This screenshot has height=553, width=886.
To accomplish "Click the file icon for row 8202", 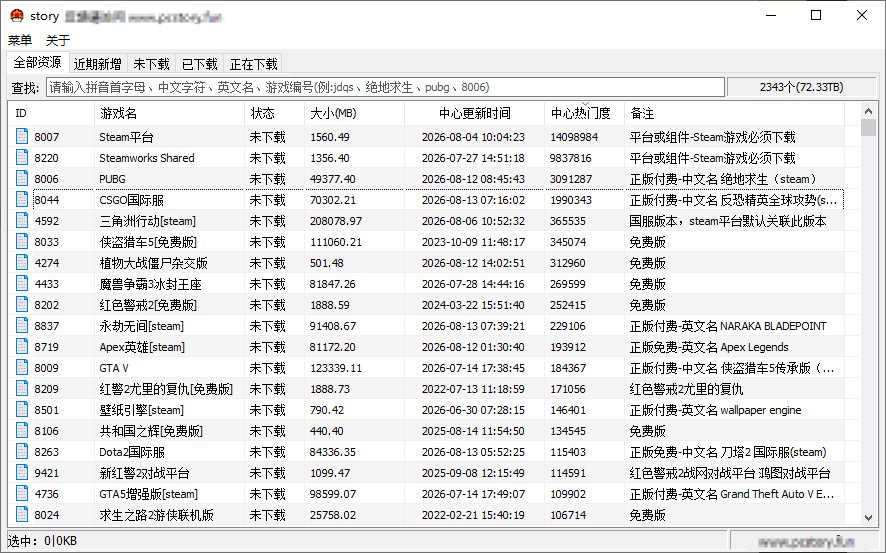I will click(x=22, y=304).
